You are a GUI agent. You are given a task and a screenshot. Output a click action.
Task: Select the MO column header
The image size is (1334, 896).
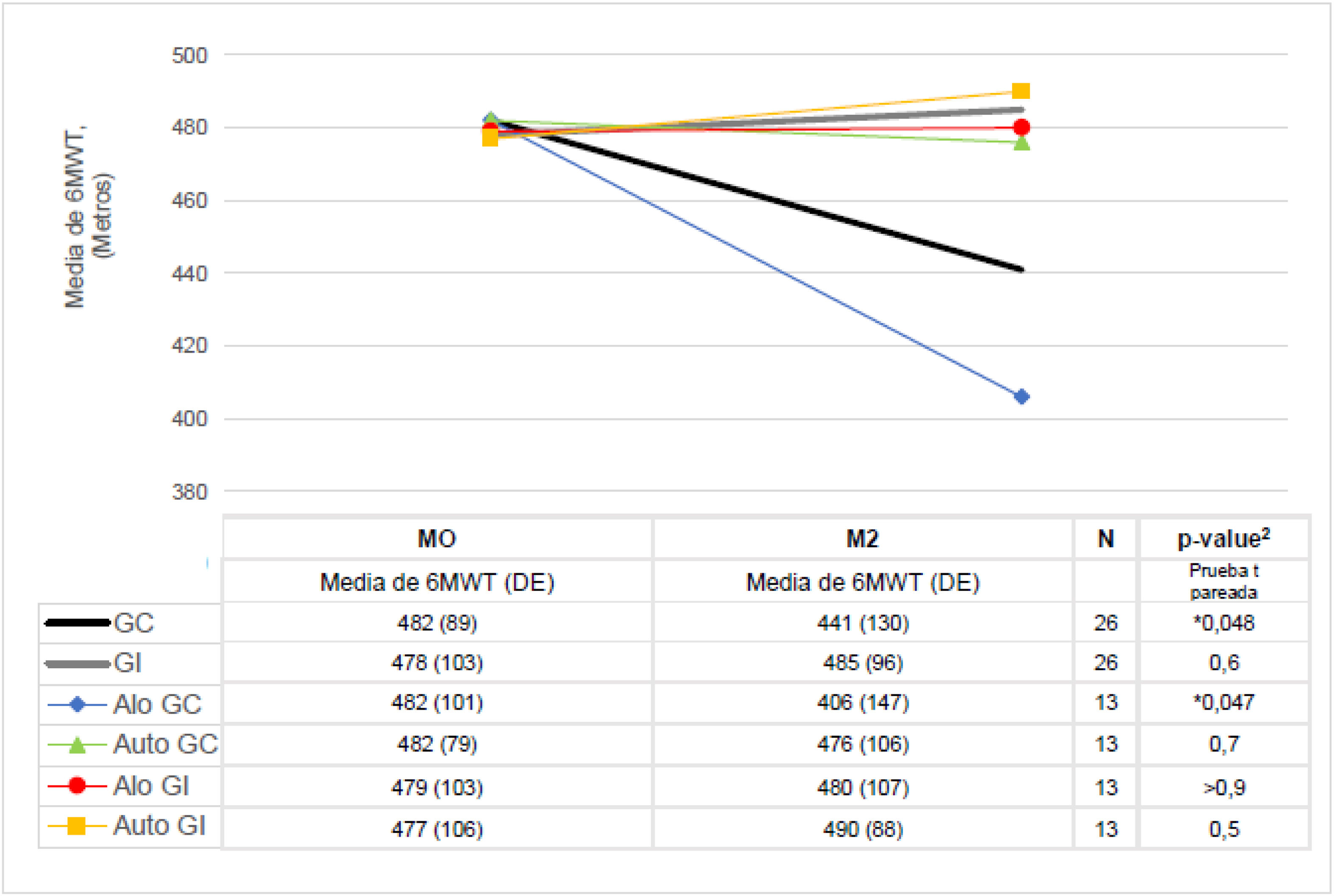pyautogui.click(x=437, y=539)
